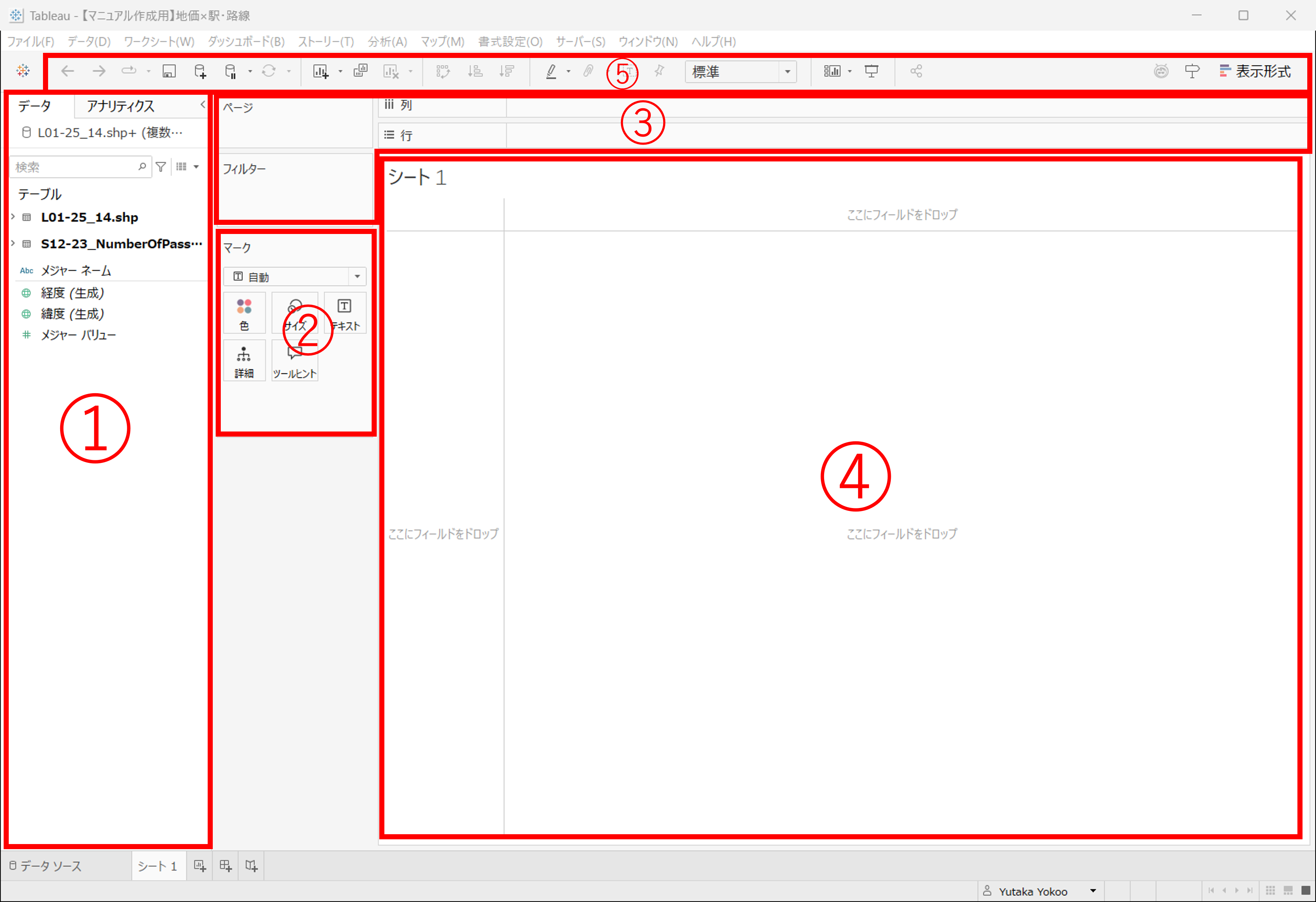The width and height of the screenshot is (1316, 902).
Task: Select シート 1 tab
Action: coord(158,866)
